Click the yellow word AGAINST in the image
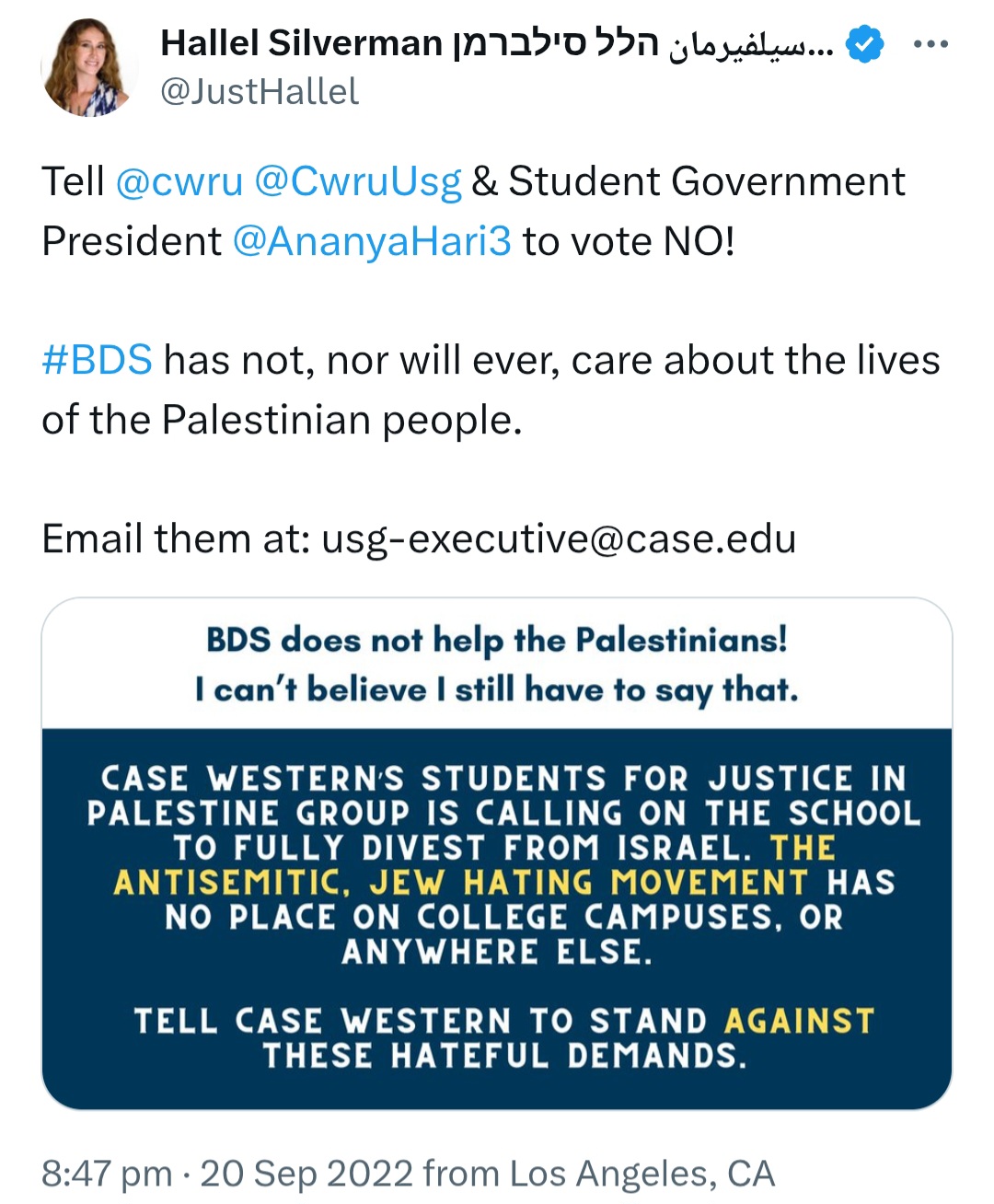Viewport: 994px width, 1204px height. coord(799,1021)
